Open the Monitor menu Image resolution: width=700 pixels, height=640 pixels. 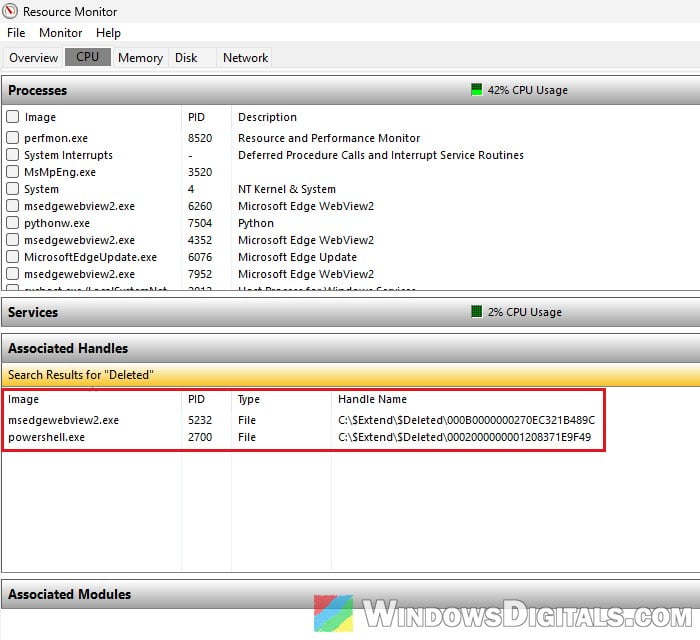pos(60,33)
